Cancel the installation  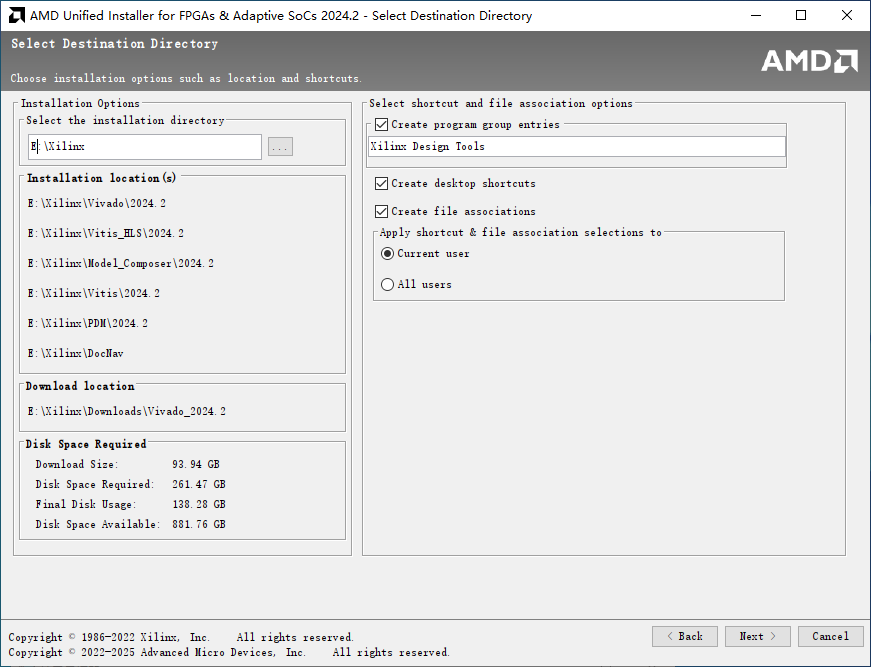tap(830, 636)
